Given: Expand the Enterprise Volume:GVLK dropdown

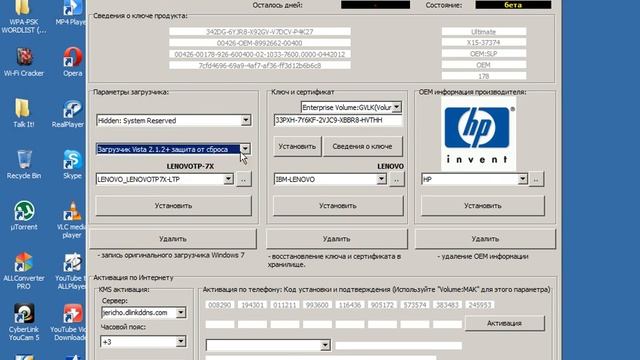Looking at the screenshot, I should click(396, 107).
